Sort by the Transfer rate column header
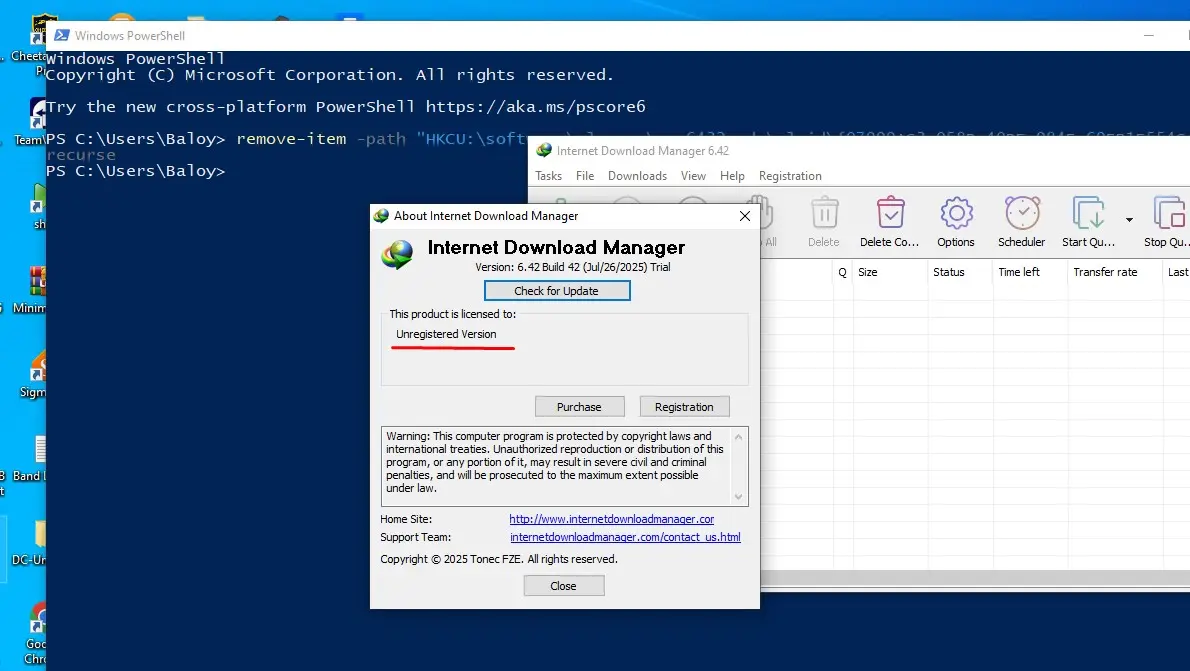The width and height of the screenshot is (1190, 671). [x=1113, y=272]
